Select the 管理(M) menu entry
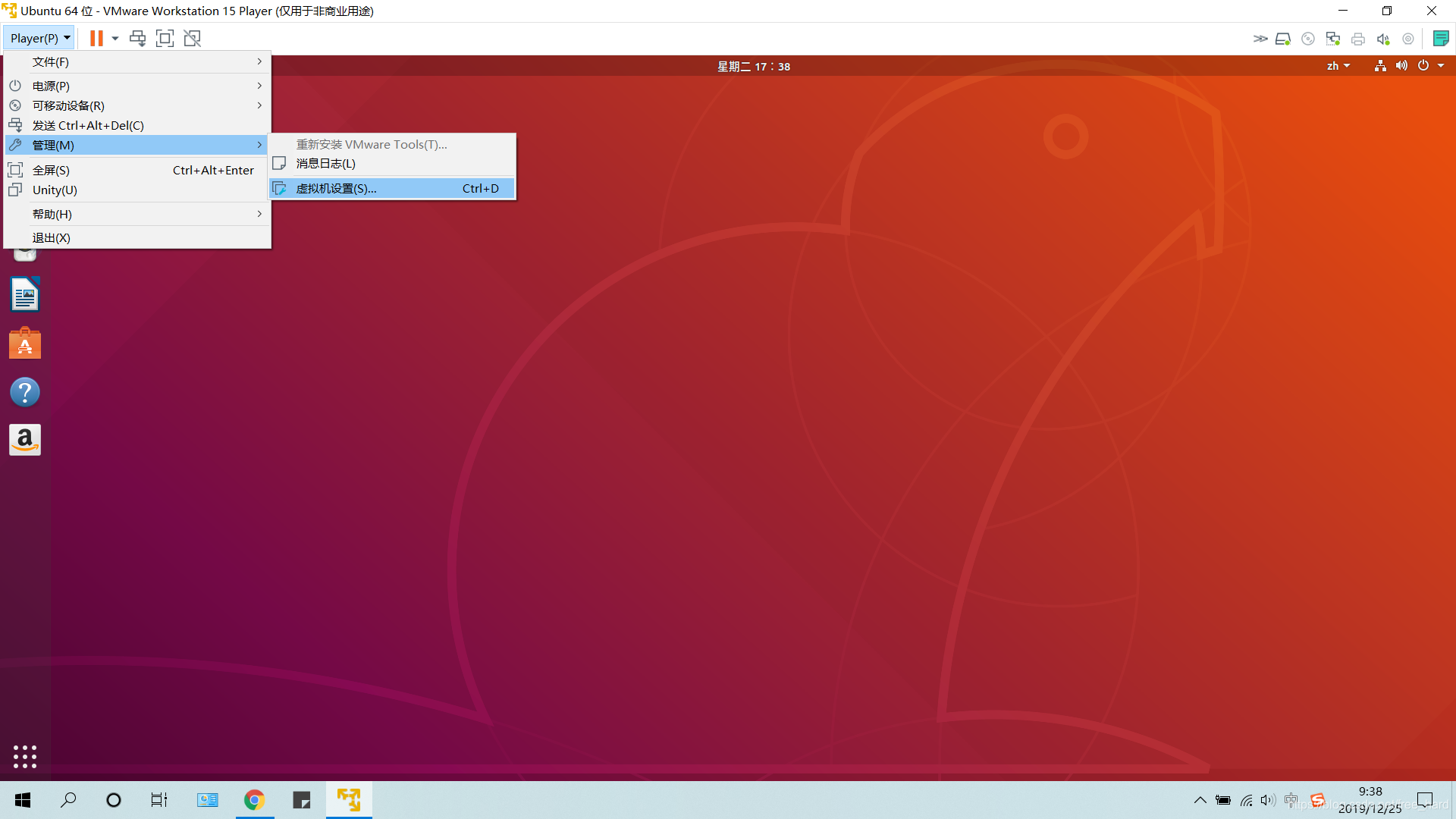This screenshot has width=1456, height=819. pyautogui.click(x=137, y=145)
